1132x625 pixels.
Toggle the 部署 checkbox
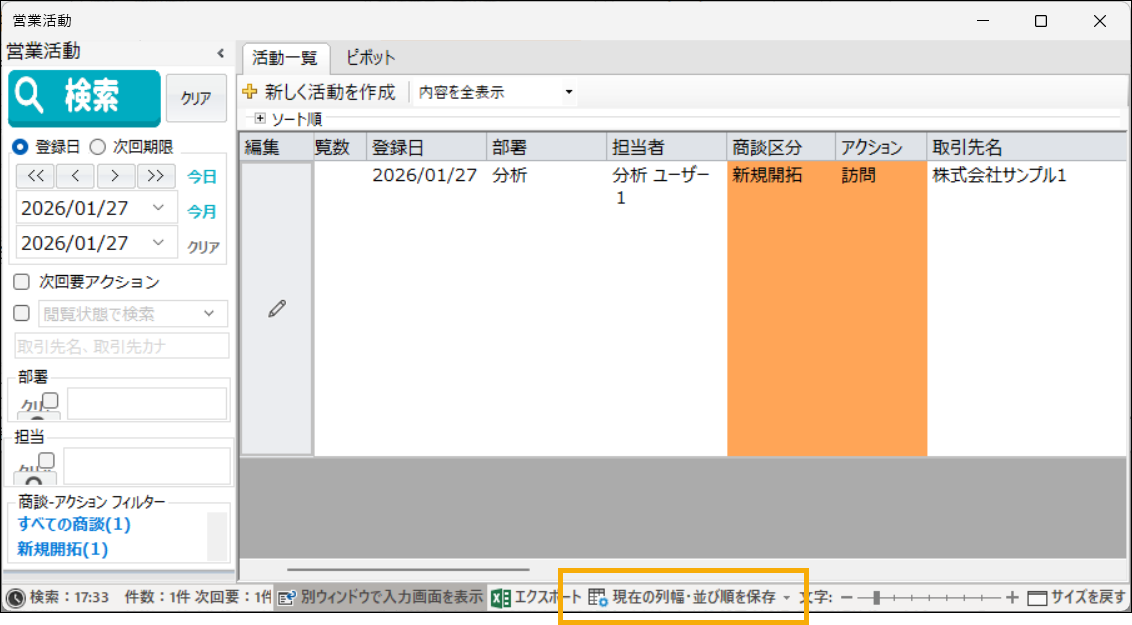[x=50, y=401]
